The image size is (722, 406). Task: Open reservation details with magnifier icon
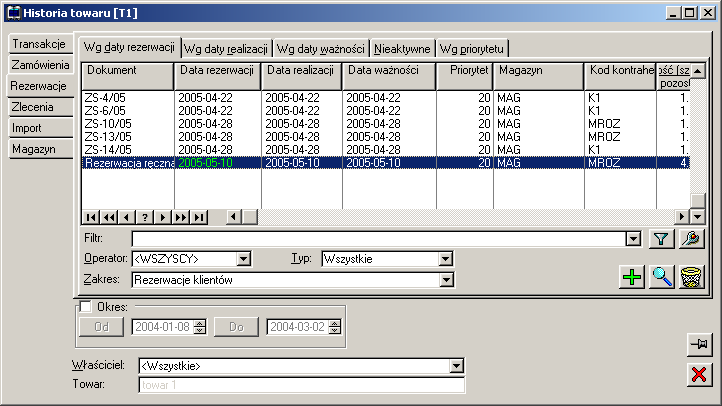click(662, 277)
